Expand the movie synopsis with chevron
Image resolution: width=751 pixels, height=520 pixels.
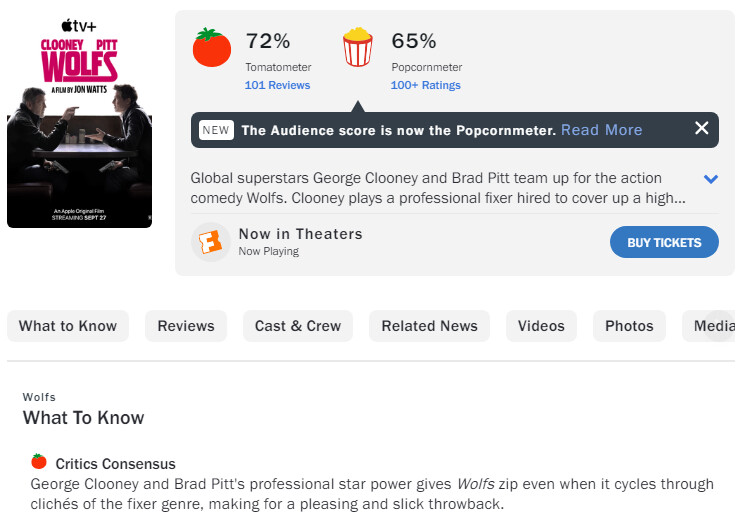point(711,179)
